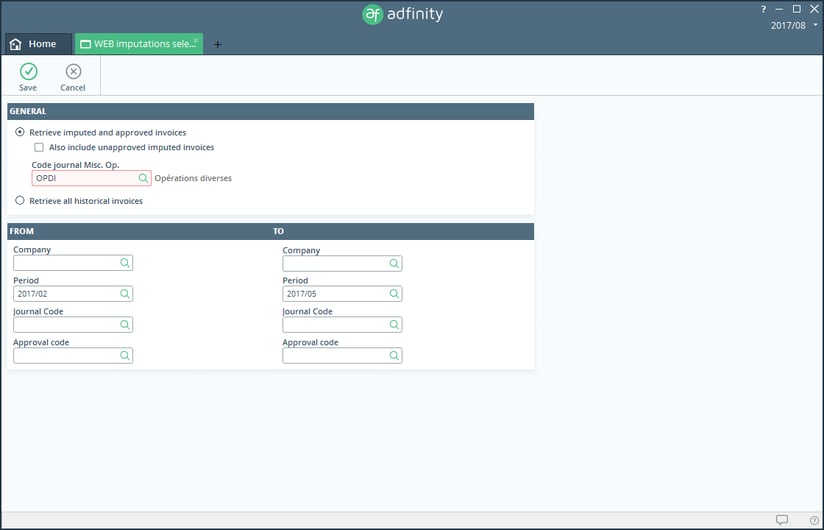The image size is (824, 530).
Task: Click the Save checkmark icon
Action: pyautogui.click(x=28, y=71)
